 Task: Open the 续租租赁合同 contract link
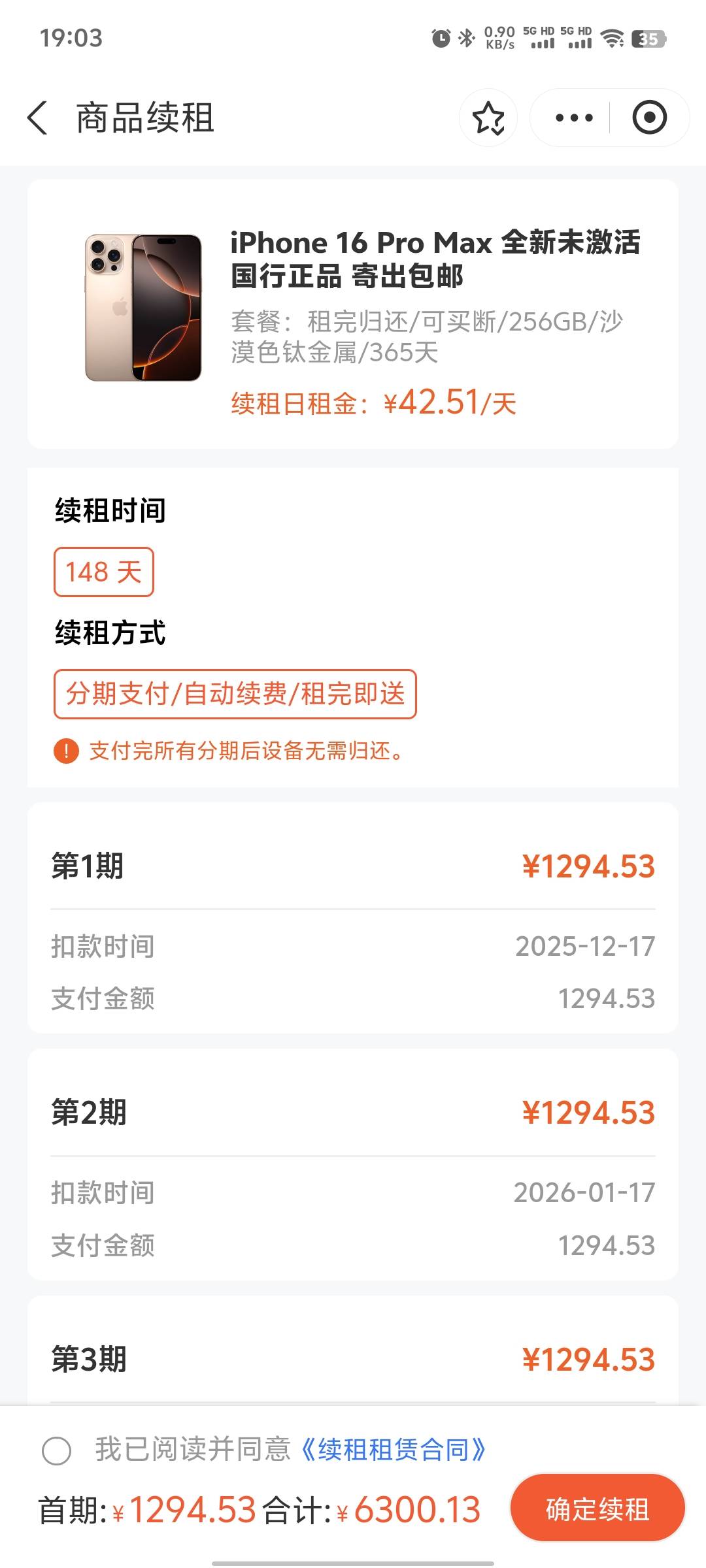coord(394,1450)
